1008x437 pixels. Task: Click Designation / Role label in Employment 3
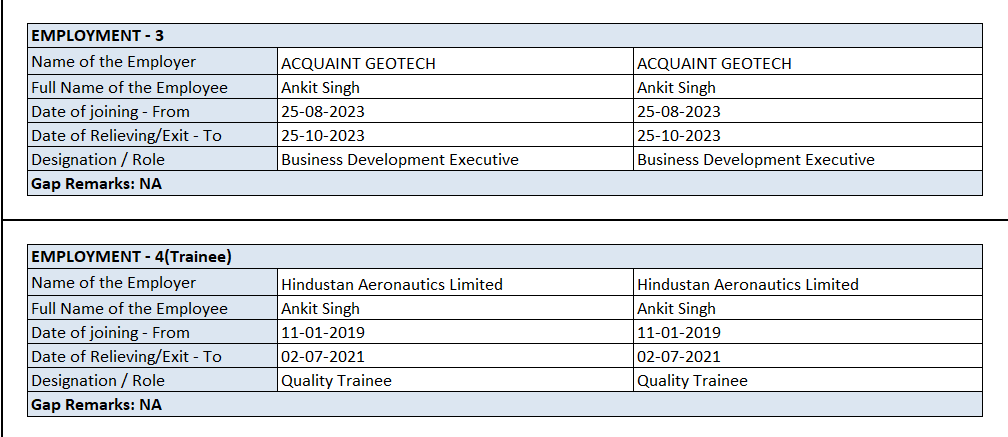98,159
